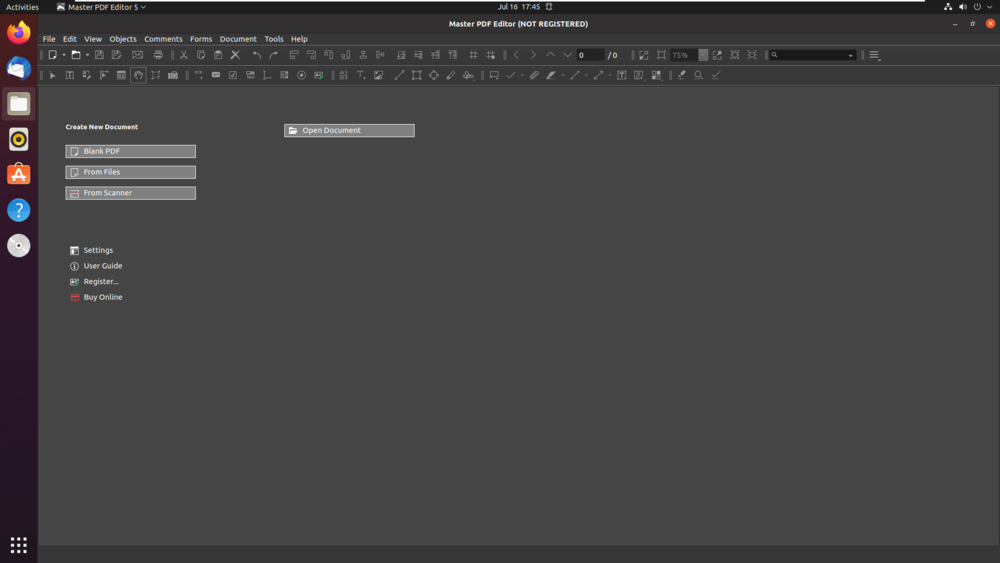The width and height of the screenshot is (1000, 563).
Task: Click the Undo arrow icon
Action: tap(257, 55)
